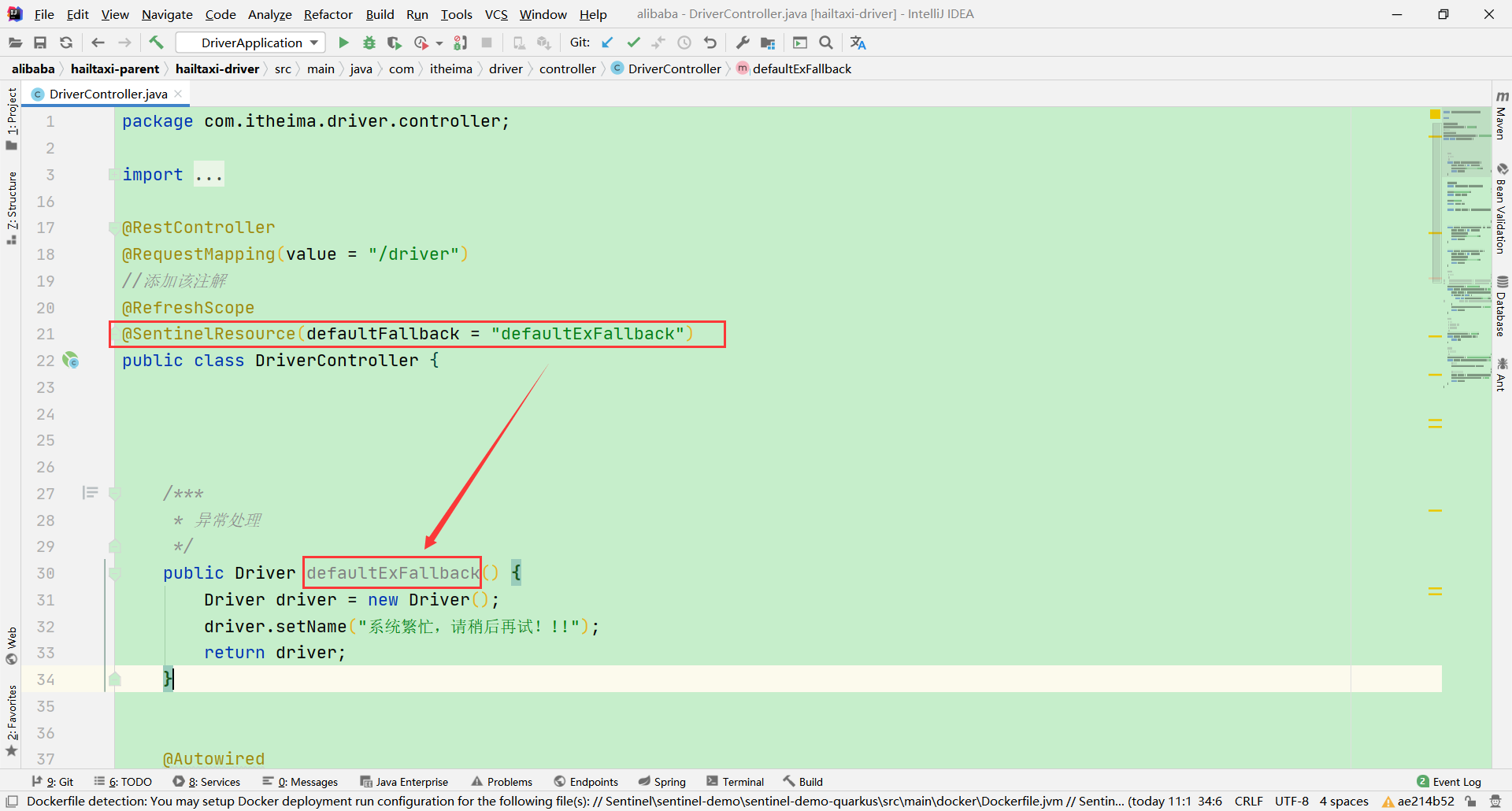Navigate back with the left arrow
Screen dimensions: 1512x811
pyautogui.click(x=98, y=43)
